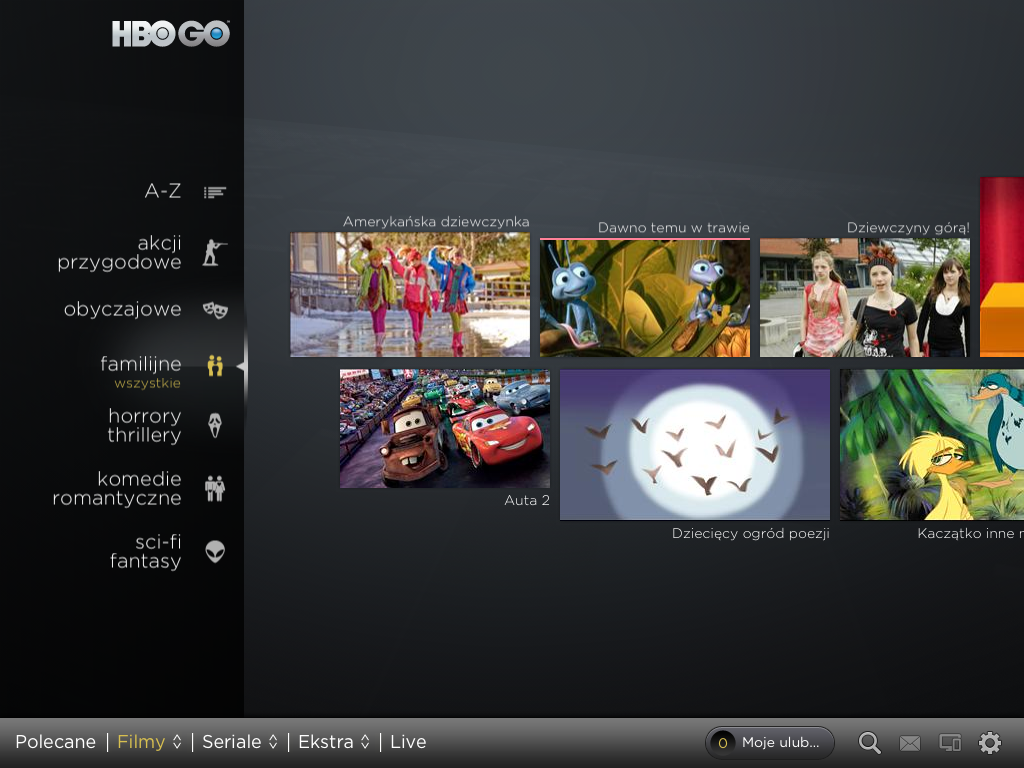
Task: Open search with the magnifier icon
Action: [x=869, y=743]
